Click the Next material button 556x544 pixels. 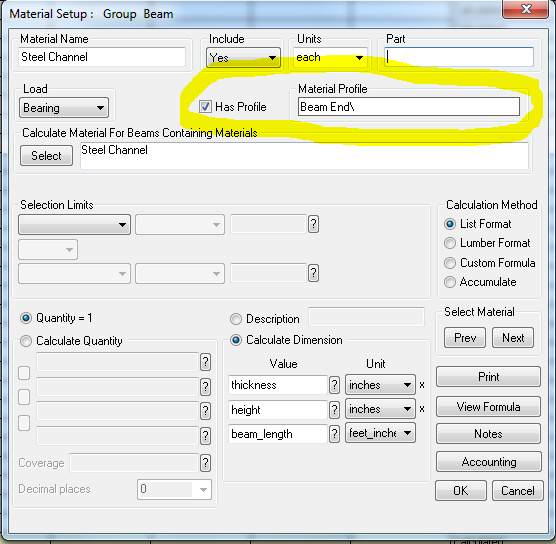(513, 338)
